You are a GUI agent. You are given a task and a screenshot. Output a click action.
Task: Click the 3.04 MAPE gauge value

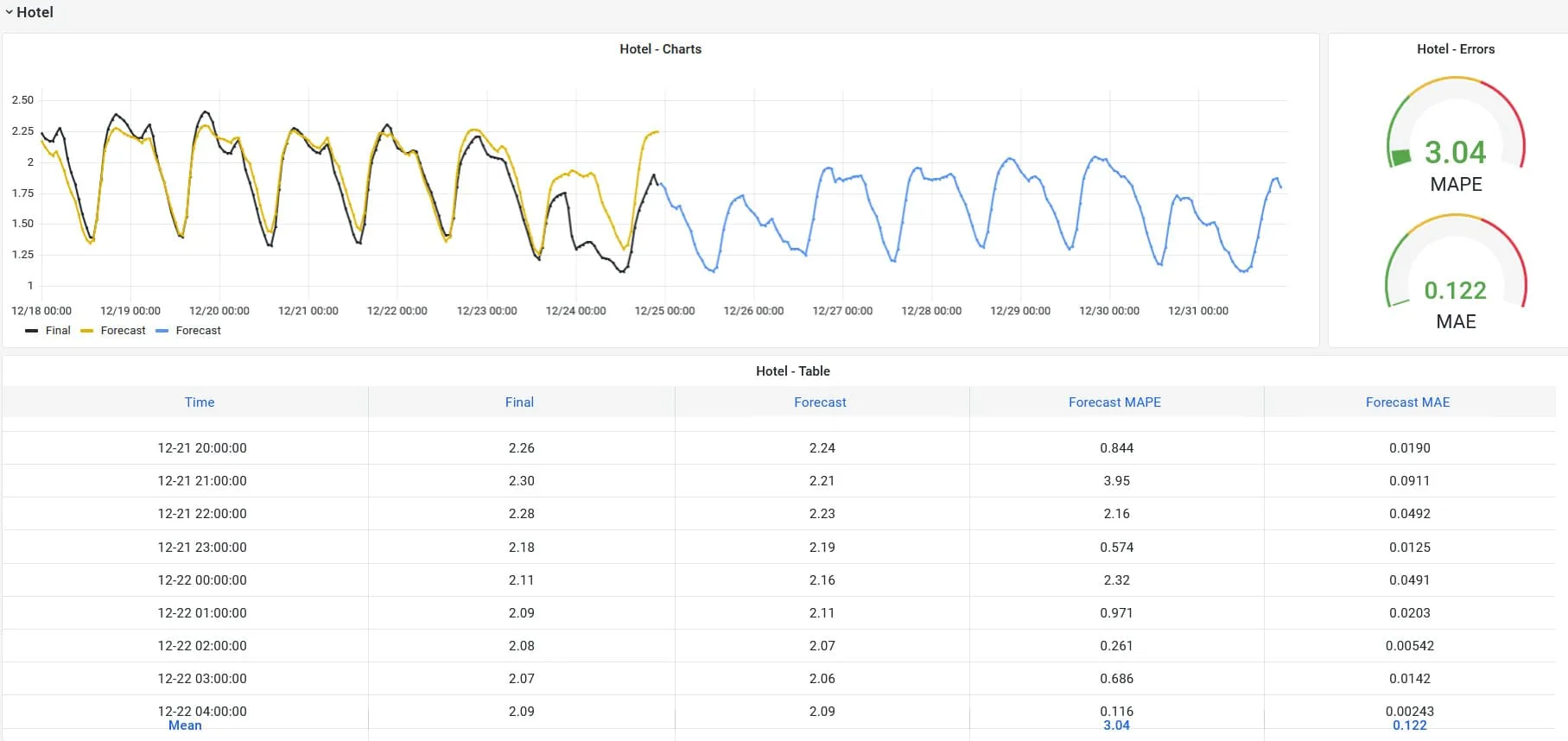[1455, 153]
